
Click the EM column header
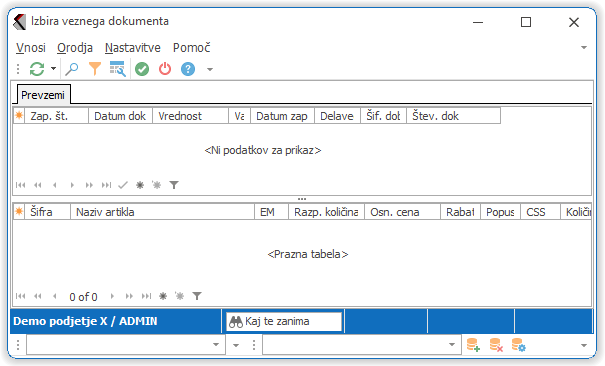coord(272,212)
